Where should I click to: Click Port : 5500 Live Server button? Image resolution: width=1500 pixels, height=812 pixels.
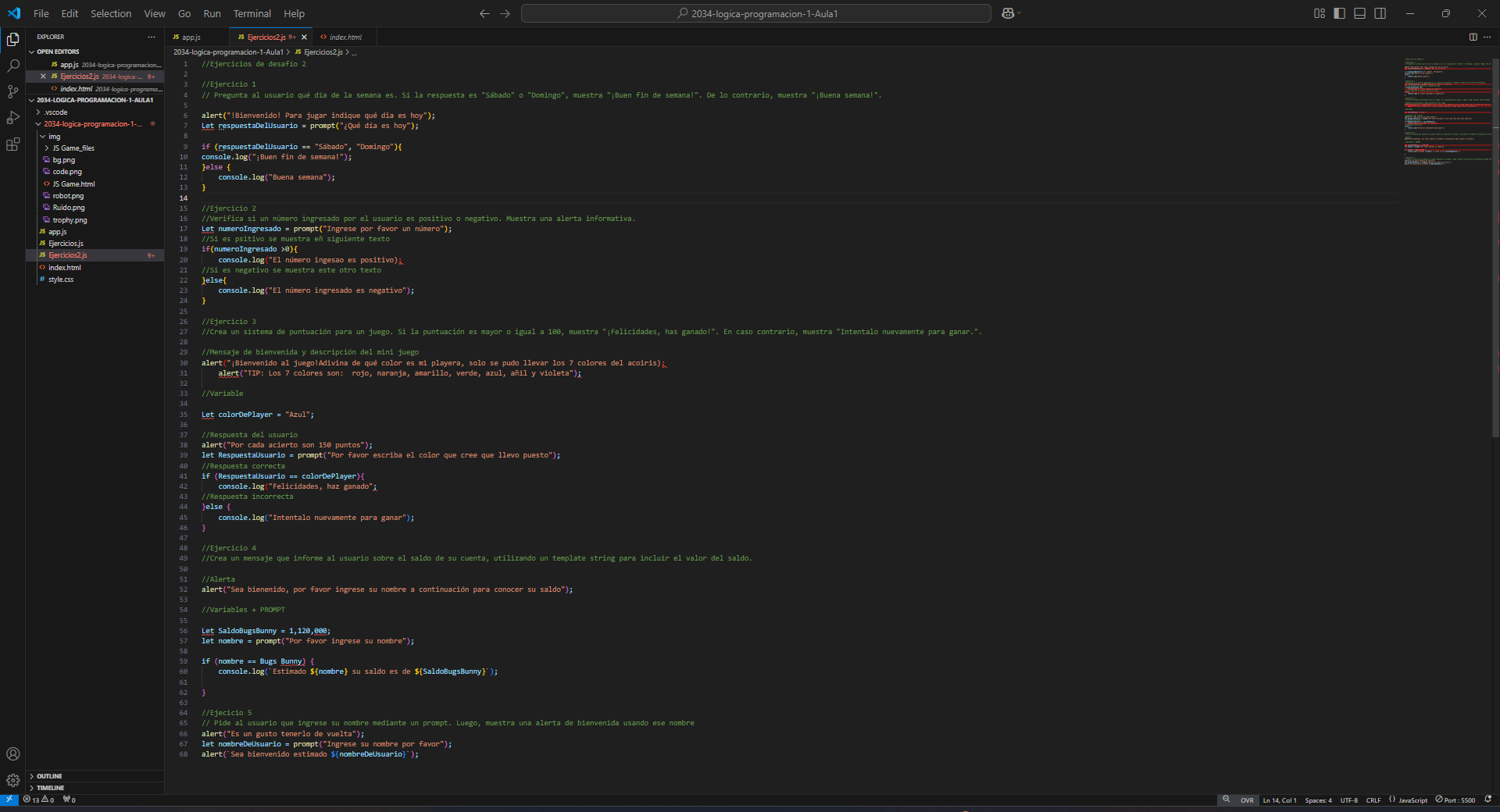coord(1455,800)
